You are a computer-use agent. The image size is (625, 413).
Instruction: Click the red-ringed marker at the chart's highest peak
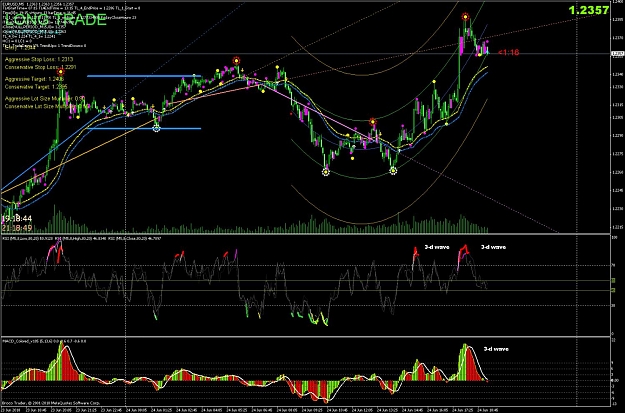point(465,17)
